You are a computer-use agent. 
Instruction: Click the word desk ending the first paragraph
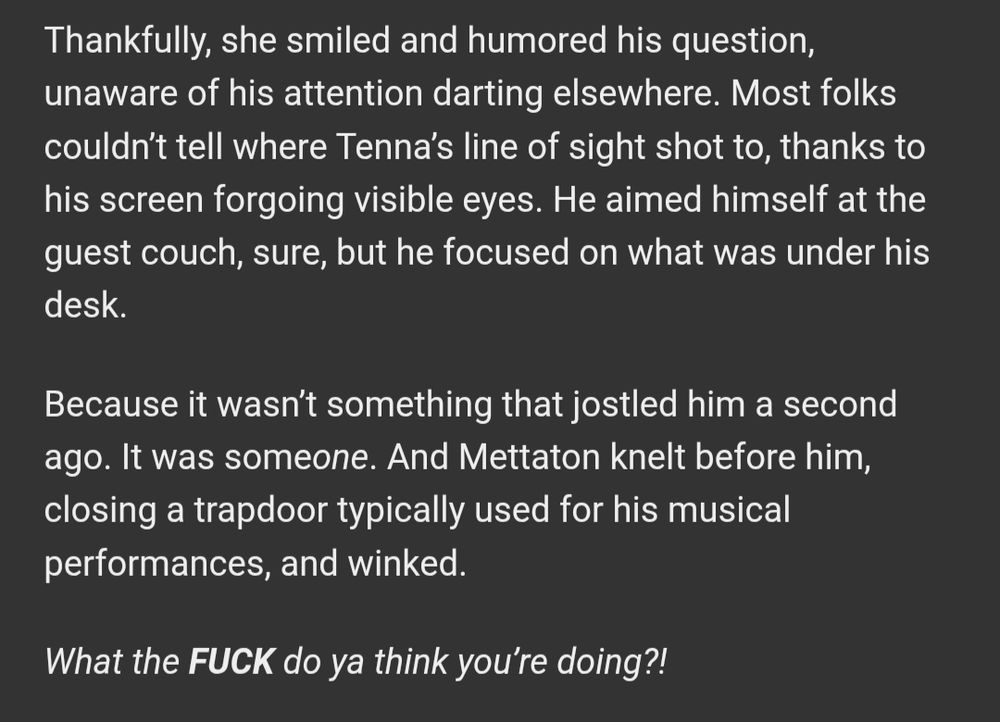click(x=85, y=304)
